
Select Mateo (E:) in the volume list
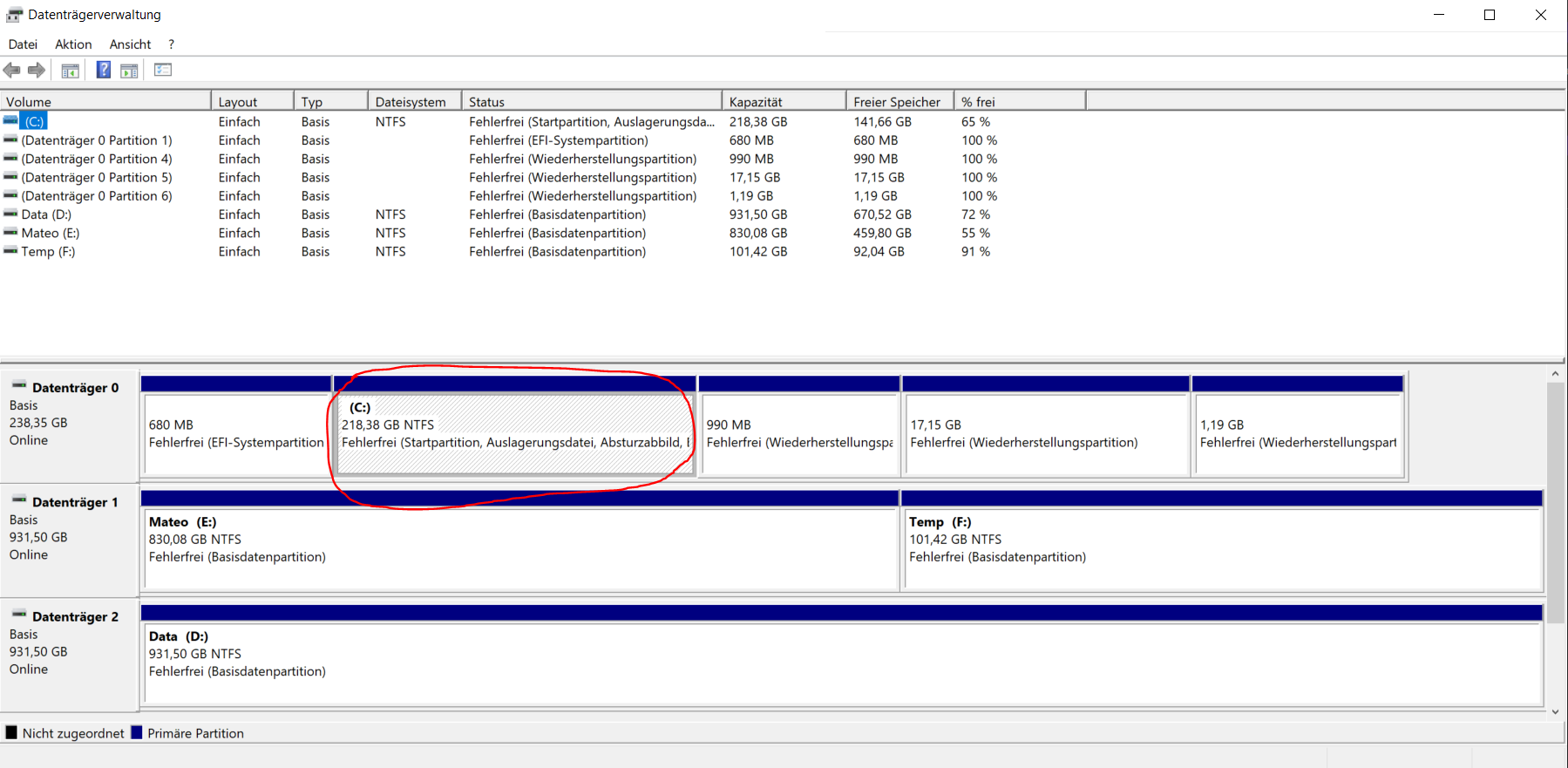51,233
